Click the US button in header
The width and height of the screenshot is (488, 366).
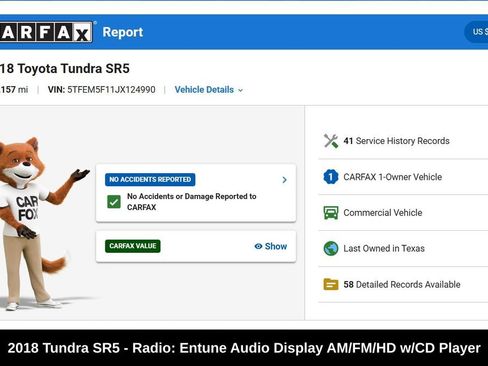click(x=476, y=32)
